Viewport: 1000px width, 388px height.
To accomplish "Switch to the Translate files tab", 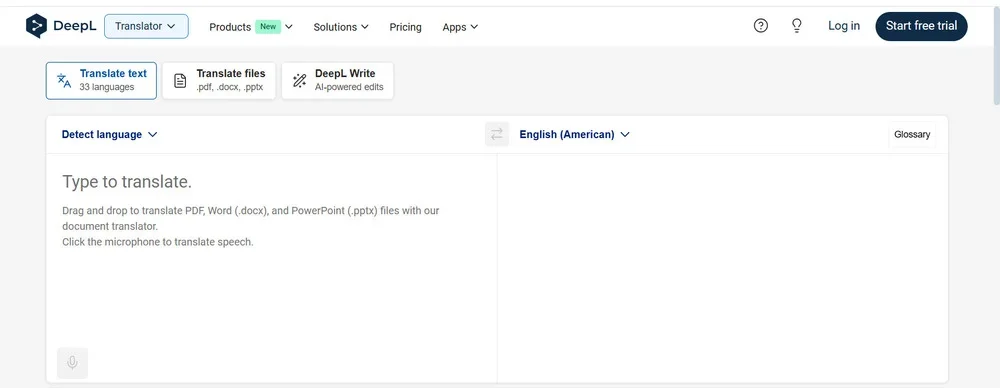I will [x=219, y=80].
